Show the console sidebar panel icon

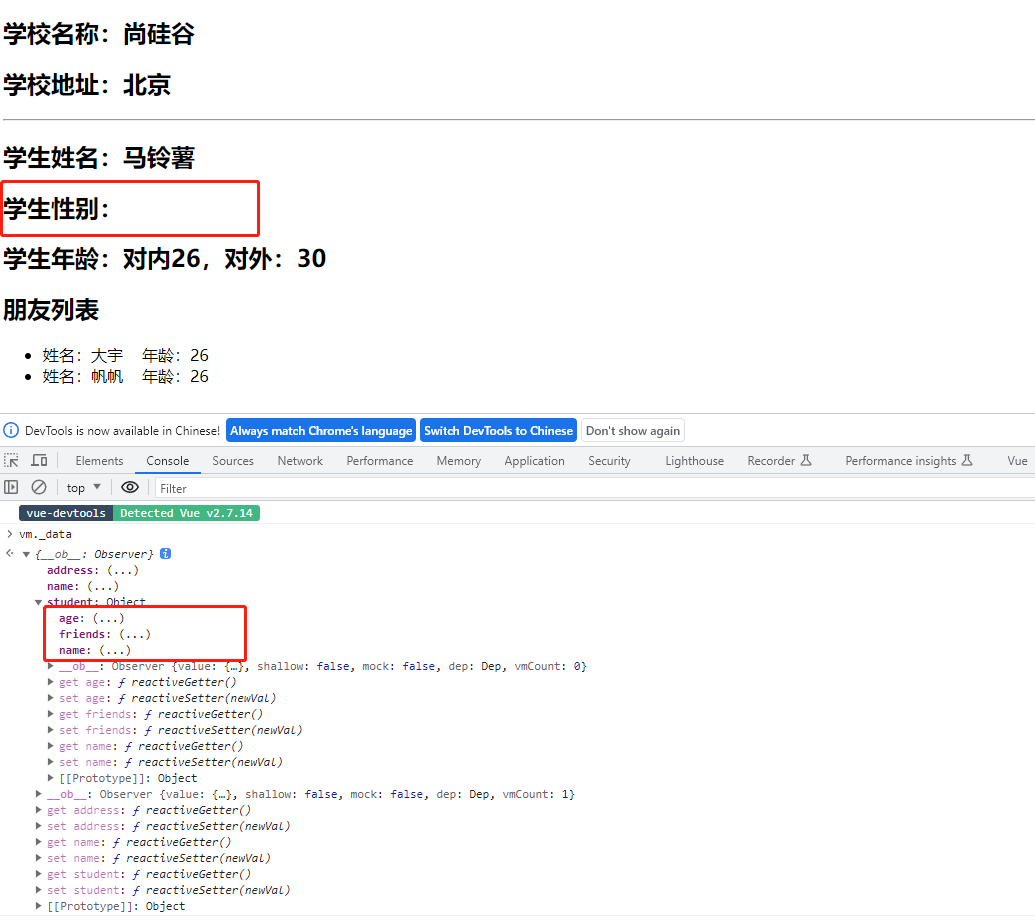(x=11, y=488)
